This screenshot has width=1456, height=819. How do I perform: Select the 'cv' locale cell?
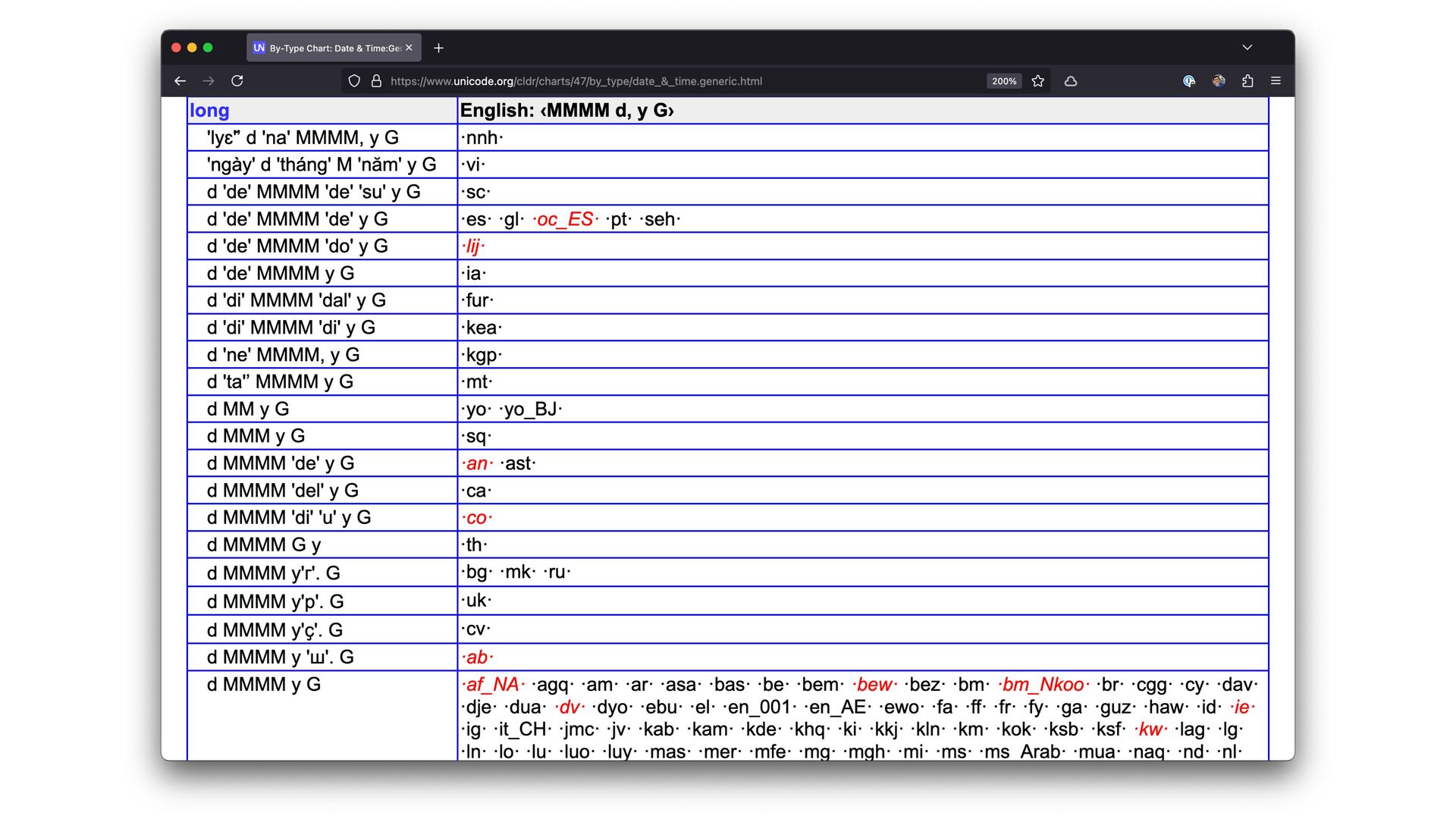pos(863,629)
